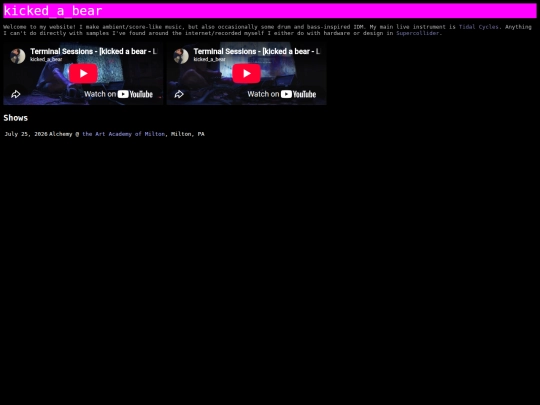This screenshot has width=540, height=405.
Task: Play the first Terminal Sessions video
Action: [x=83, y=73]
